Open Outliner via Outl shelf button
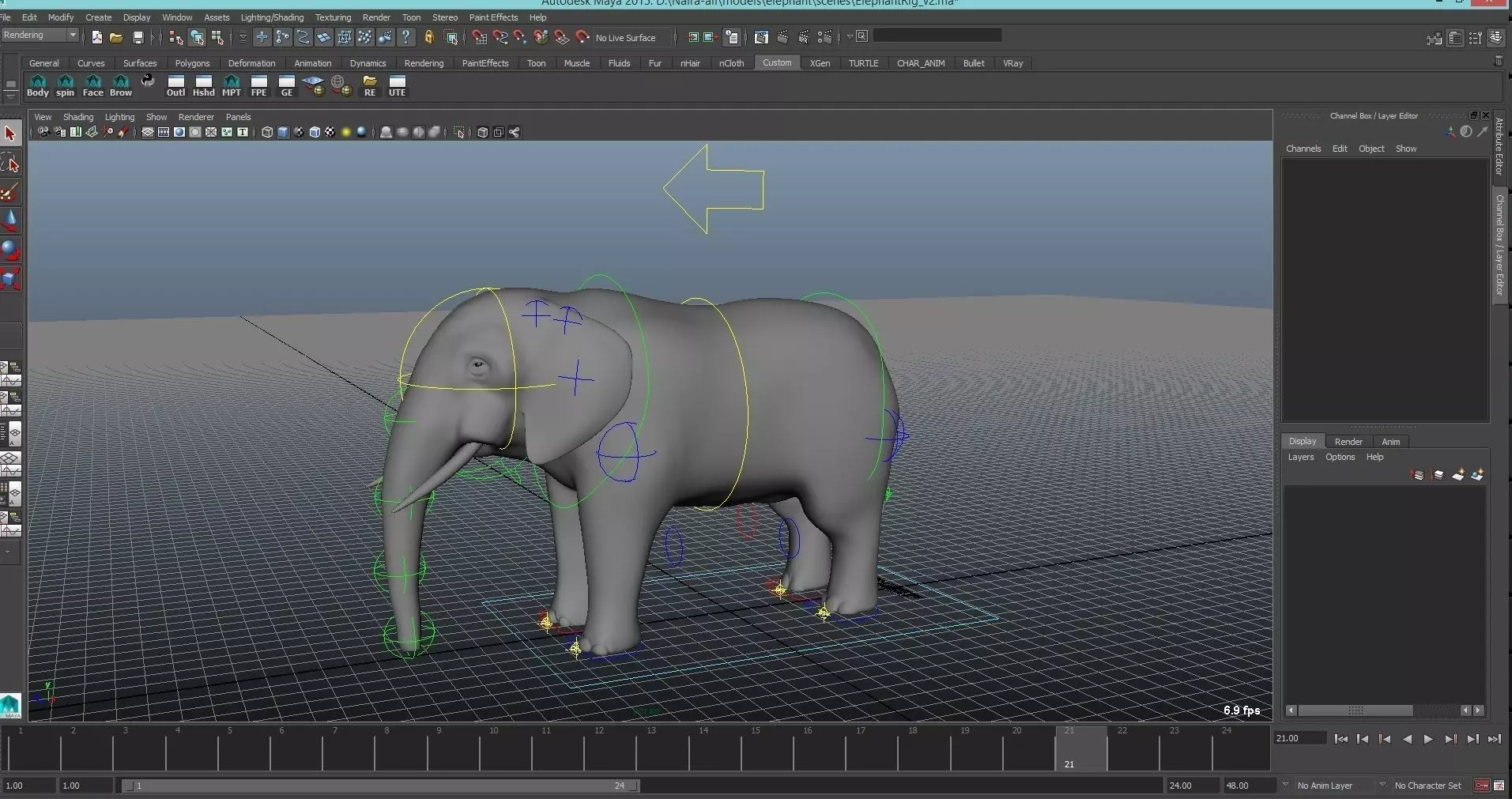 tap(176, 86)
